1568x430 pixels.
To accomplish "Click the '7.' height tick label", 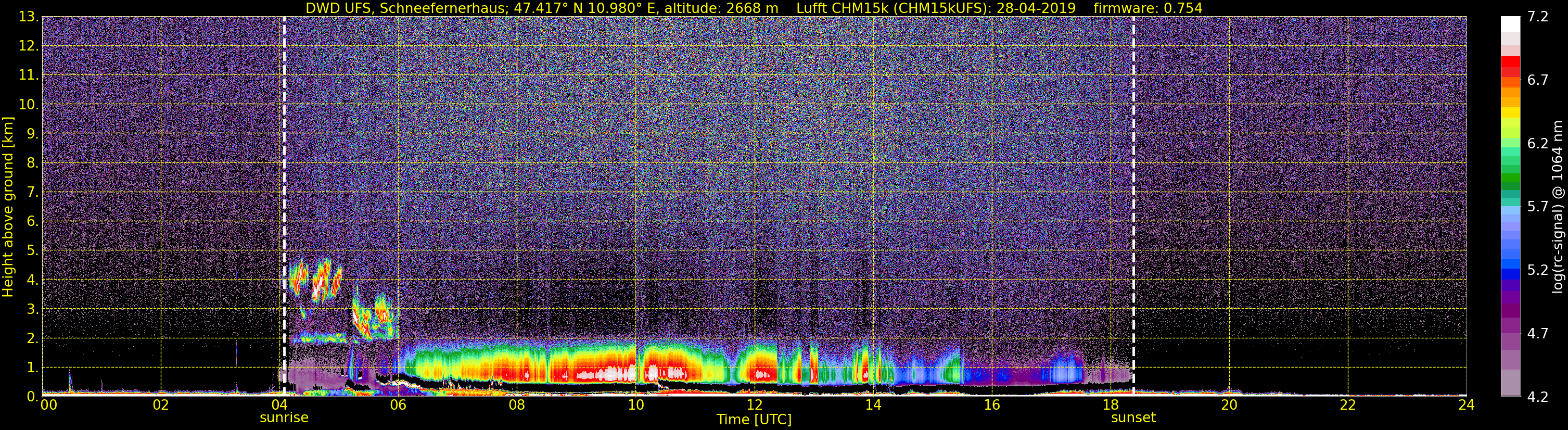I will (x=32, y=193).
